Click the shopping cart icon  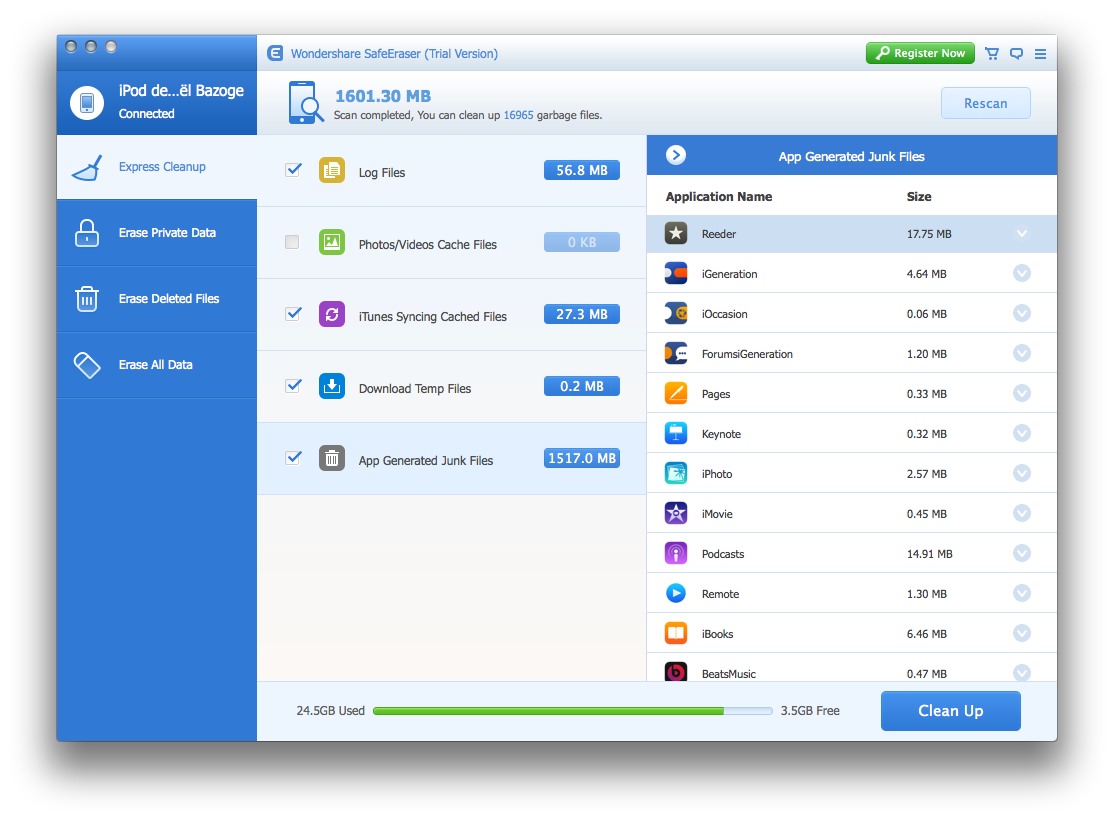[992, 53]
